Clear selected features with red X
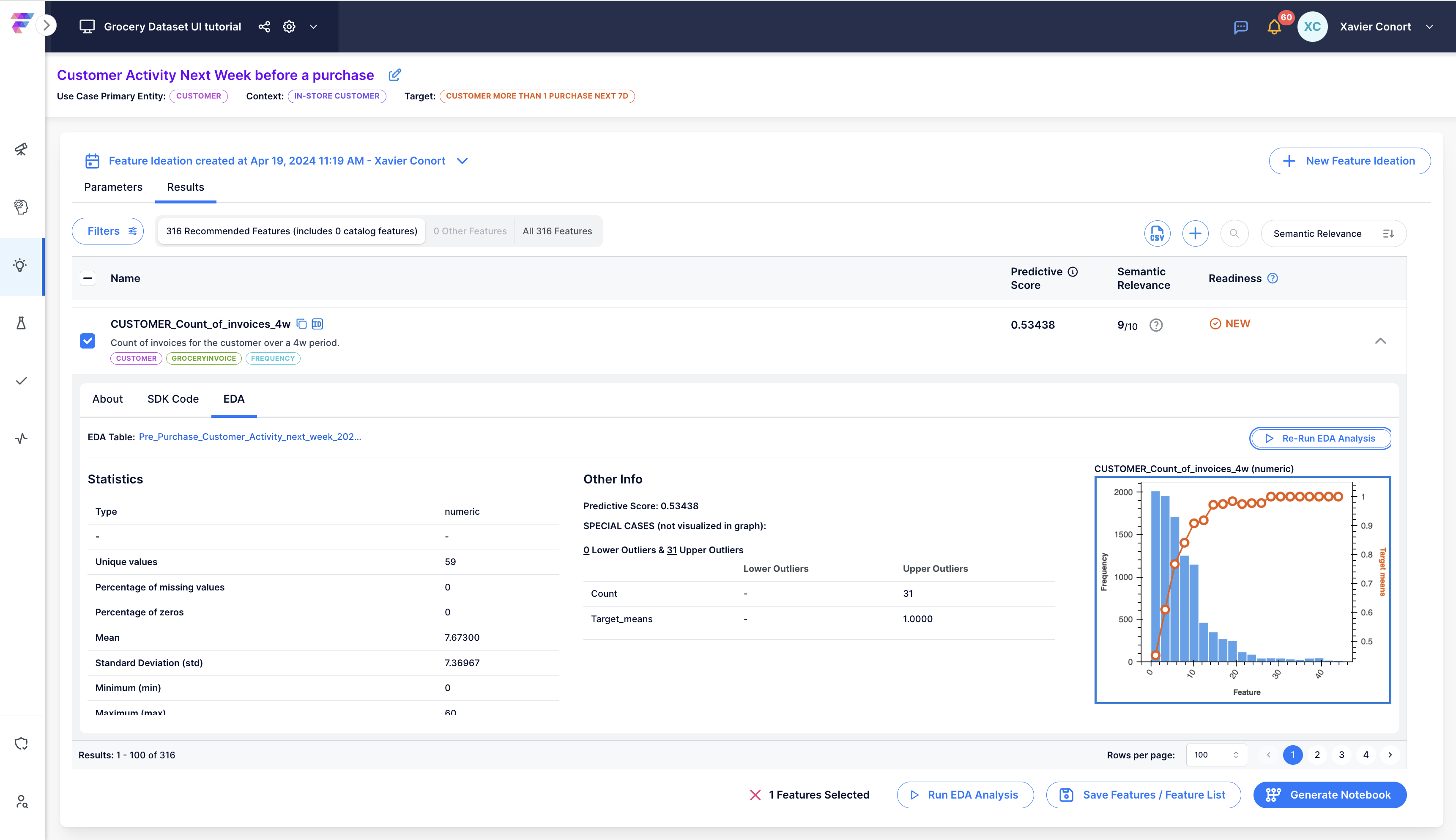Screen dimensions: 1456x840 755,795
